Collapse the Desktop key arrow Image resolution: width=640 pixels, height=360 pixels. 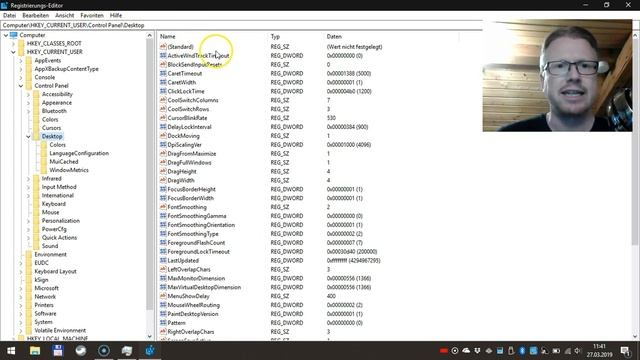[28, 136]
